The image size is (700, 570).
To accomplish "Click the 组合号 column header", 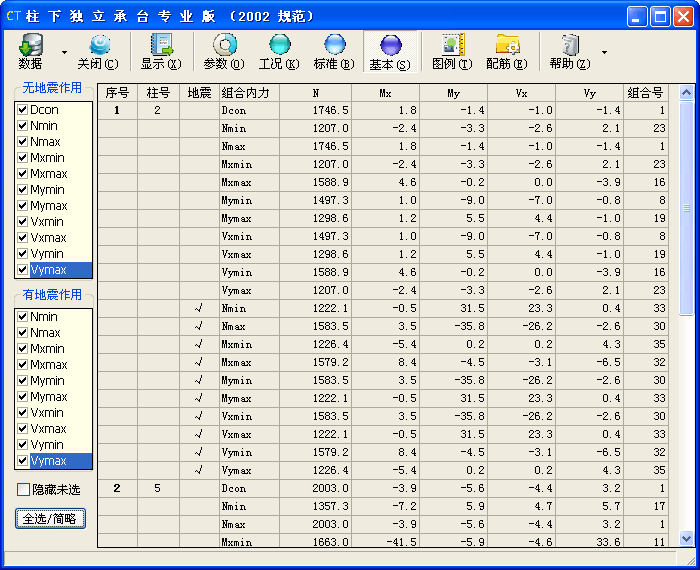I will [x=646, y=93].
